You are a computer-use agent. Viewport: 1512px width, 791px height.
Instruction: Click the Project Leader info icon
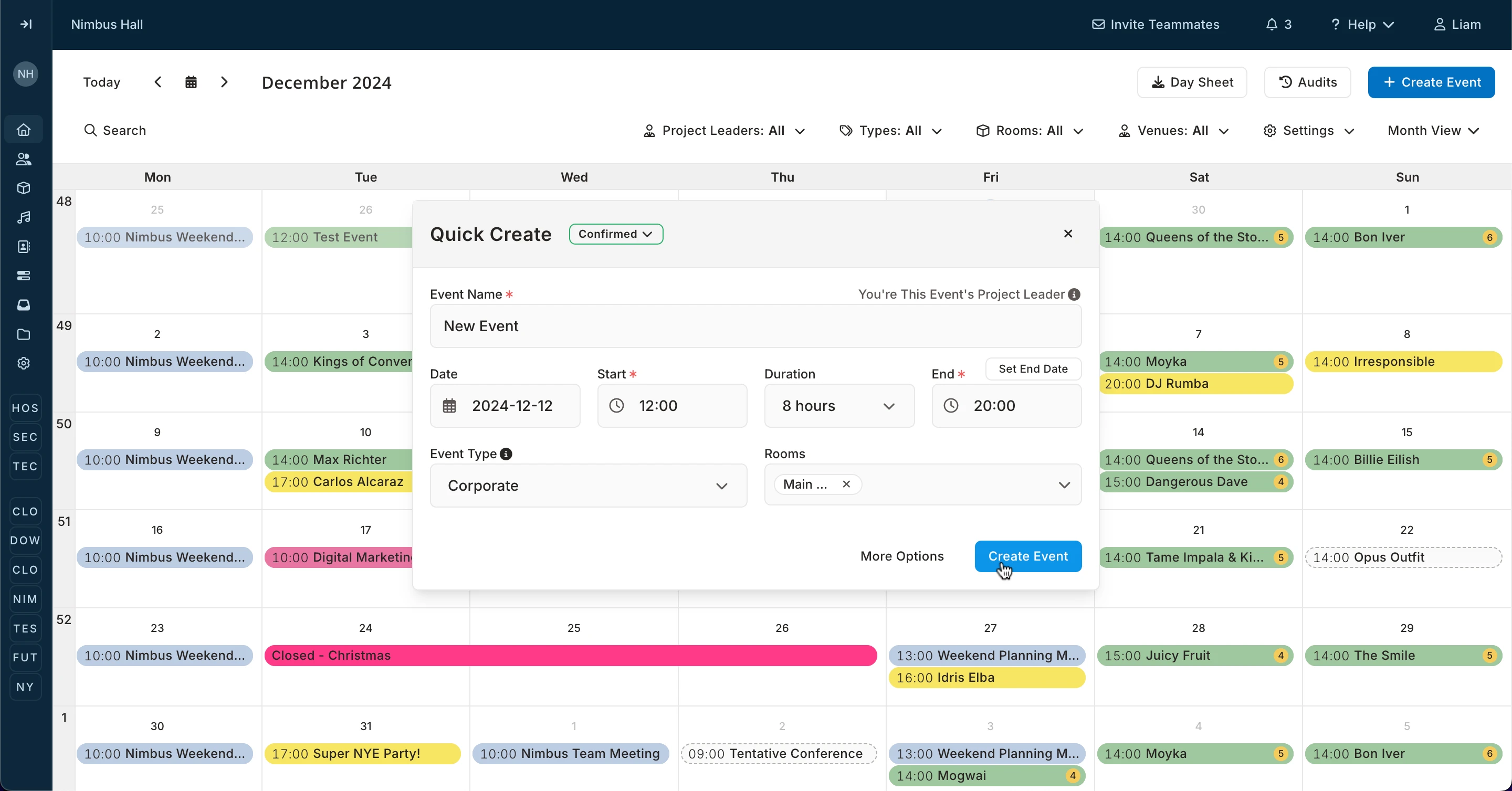(x=1074, y=294)
